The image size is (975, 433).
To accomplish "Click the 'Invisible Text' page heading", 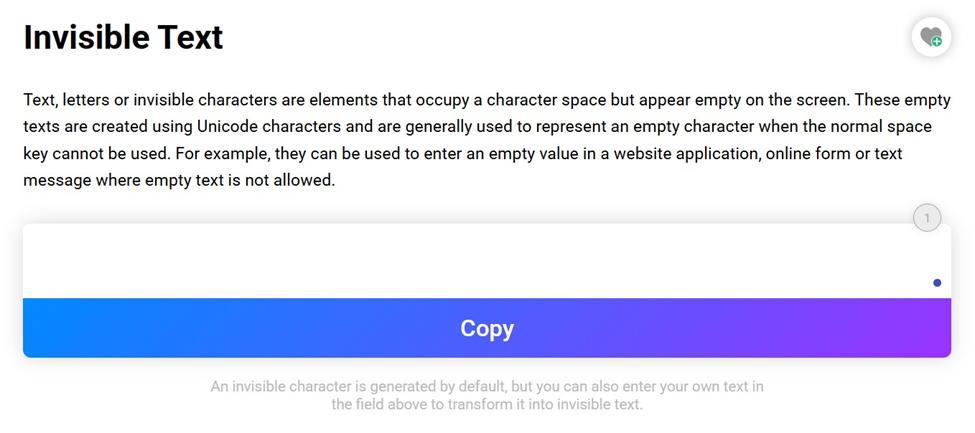I will (x=123, y=37).
